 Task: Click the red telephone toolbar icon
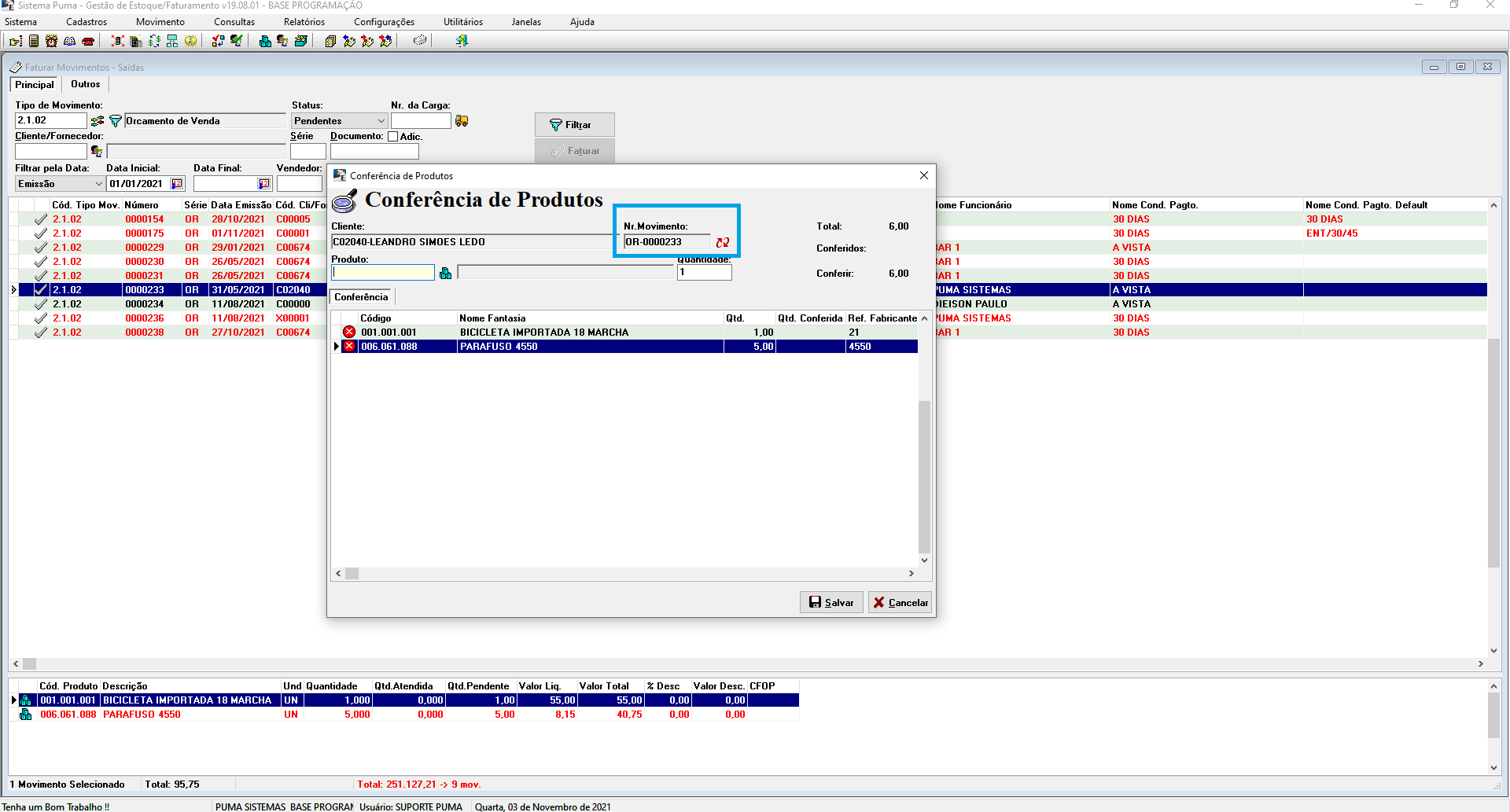point(88,41)
